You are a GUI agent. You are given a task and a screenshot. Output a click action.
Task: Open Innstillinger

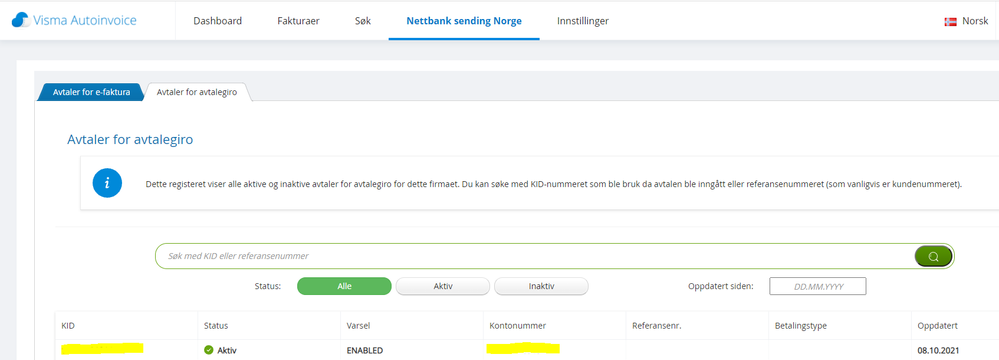pyautogui.click(x=582, y=20)
